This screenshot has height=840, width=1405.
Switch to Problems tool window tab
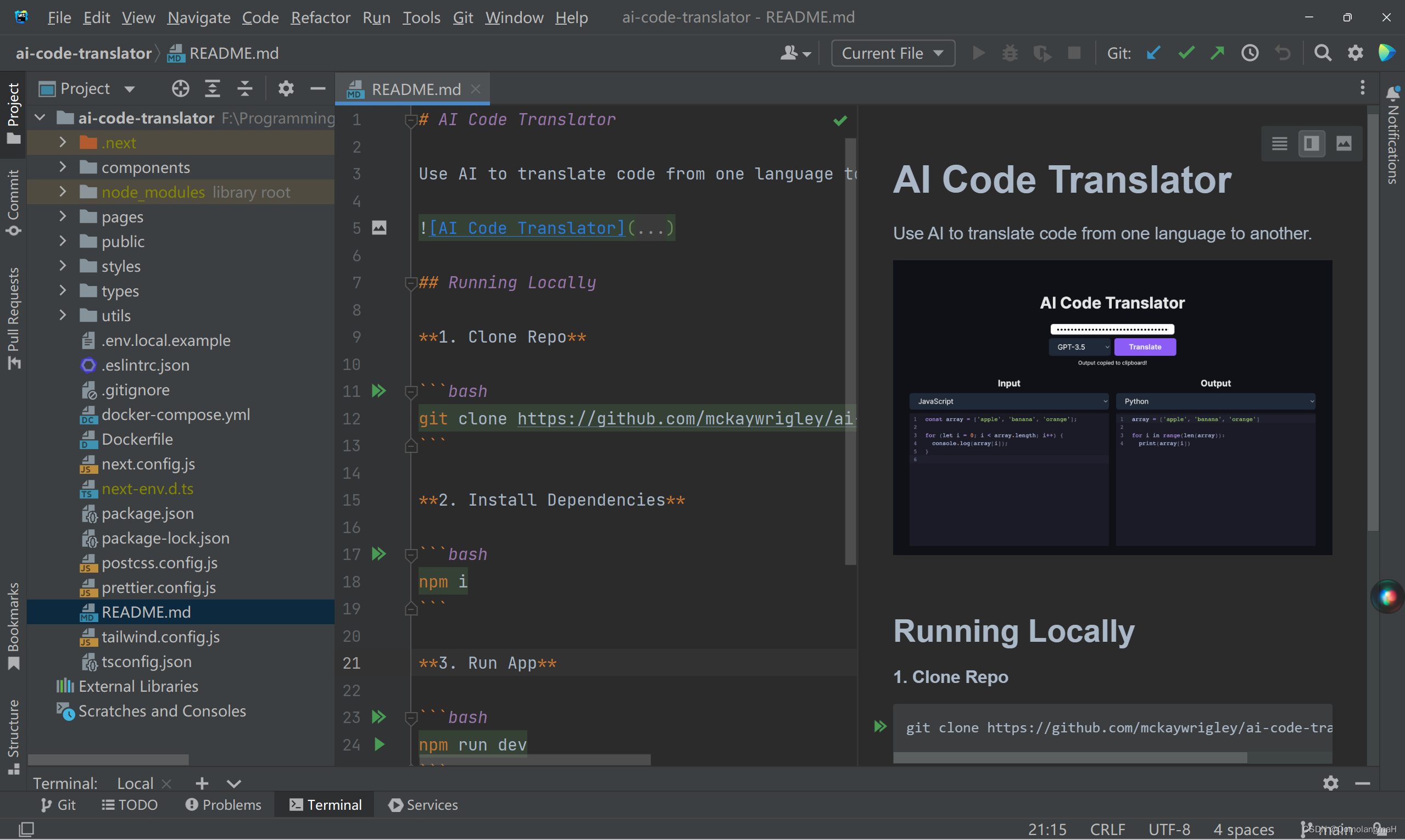tap(223, 804)
